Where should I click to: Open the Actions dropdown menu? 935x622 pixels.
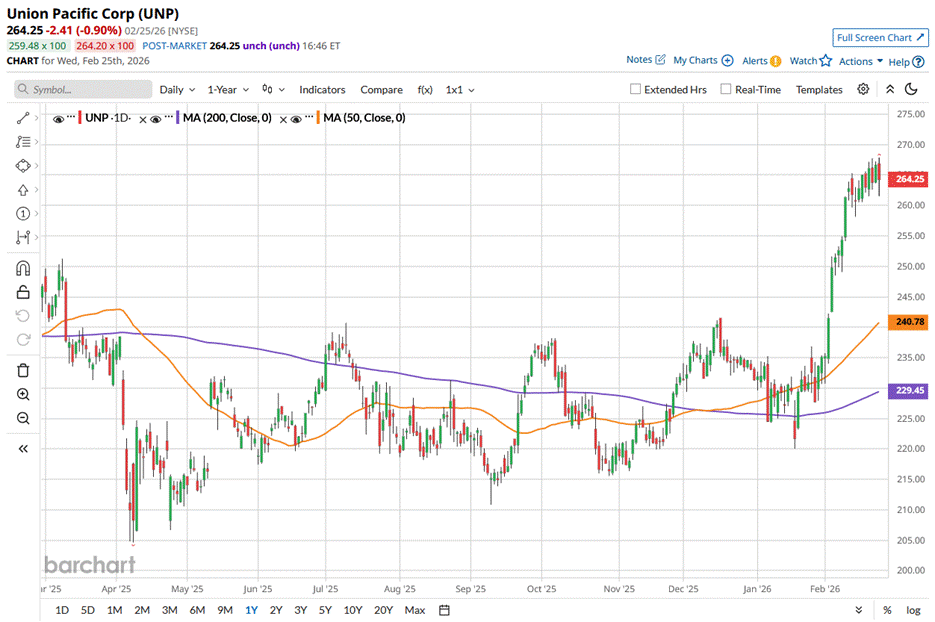860,61
